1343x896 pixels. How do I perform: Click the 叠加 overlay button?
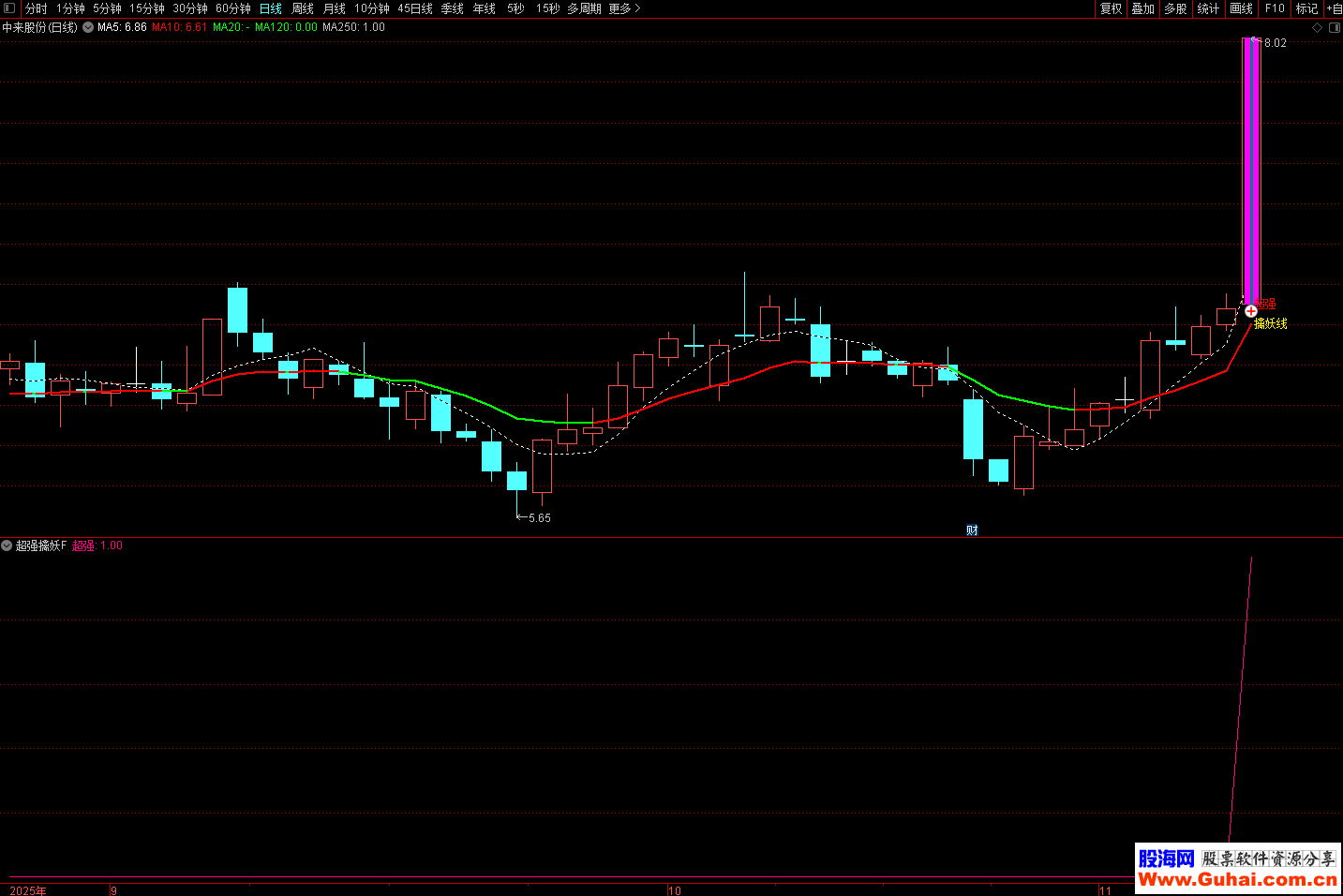pyautogui.click(x=1142, y=8)
